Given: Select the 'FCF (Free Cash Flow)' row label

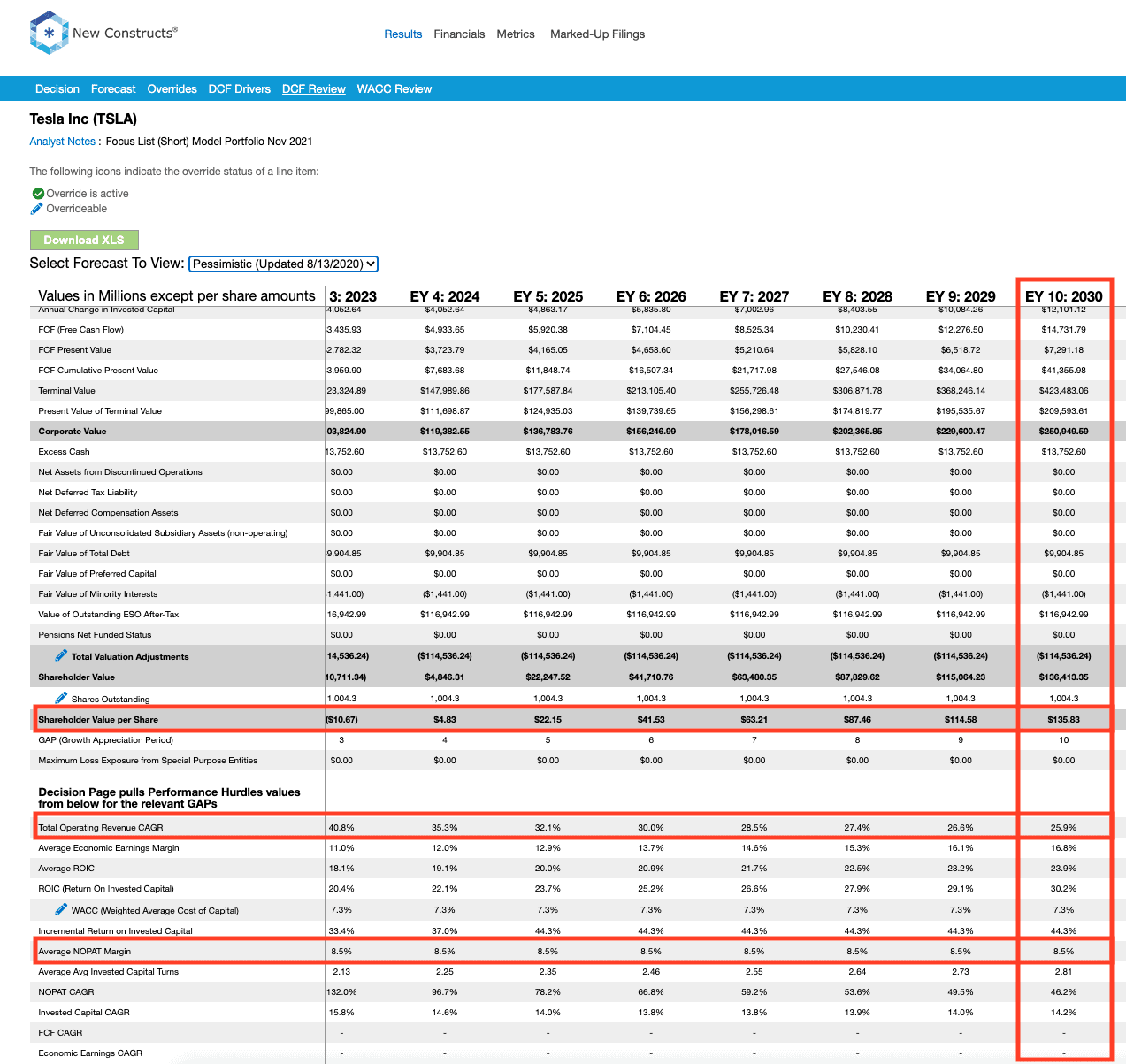Looking at the screenshot, I should pos(81,330).
